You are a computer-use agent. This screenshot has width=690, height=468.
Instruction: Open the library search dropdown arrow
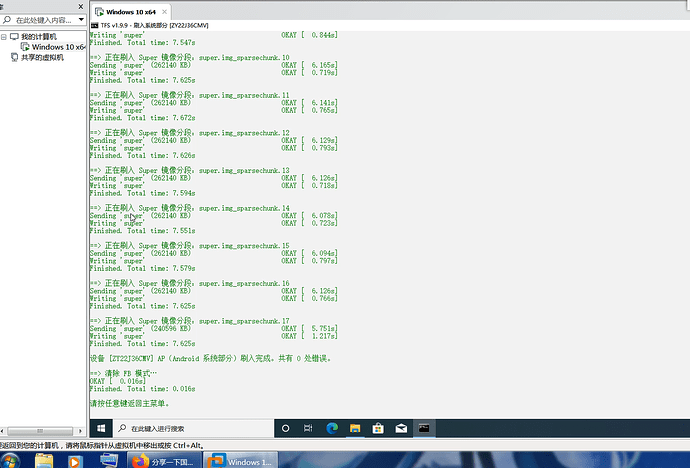tap(81, 20)
